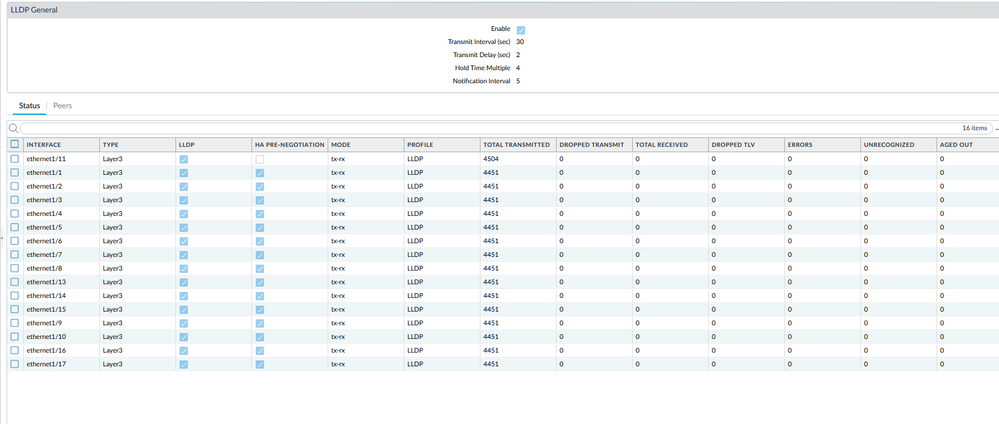
Task: Click the LLDP General panel header
Action: point(33,9)
